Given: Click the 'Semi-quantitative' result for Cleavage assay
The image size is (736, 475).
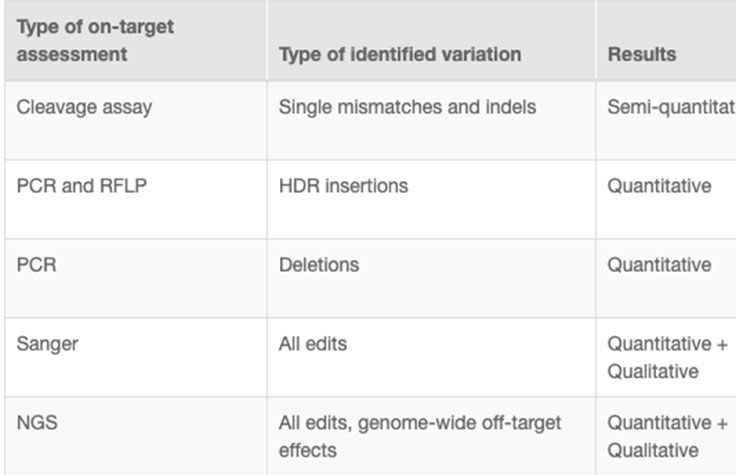Looking at the screenshot, I should click(670, 106).
